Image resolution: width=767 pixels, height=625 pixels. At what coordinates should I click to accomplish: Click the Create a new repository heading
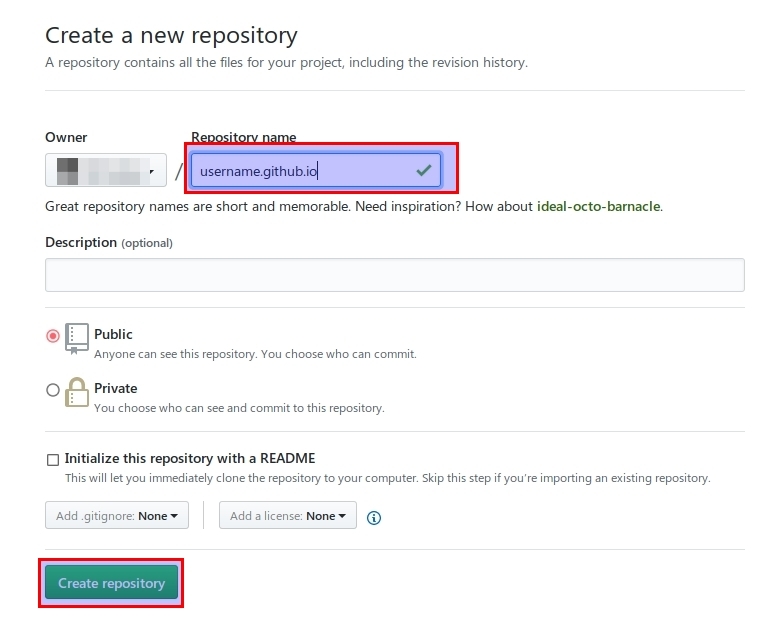click(171, 35)
